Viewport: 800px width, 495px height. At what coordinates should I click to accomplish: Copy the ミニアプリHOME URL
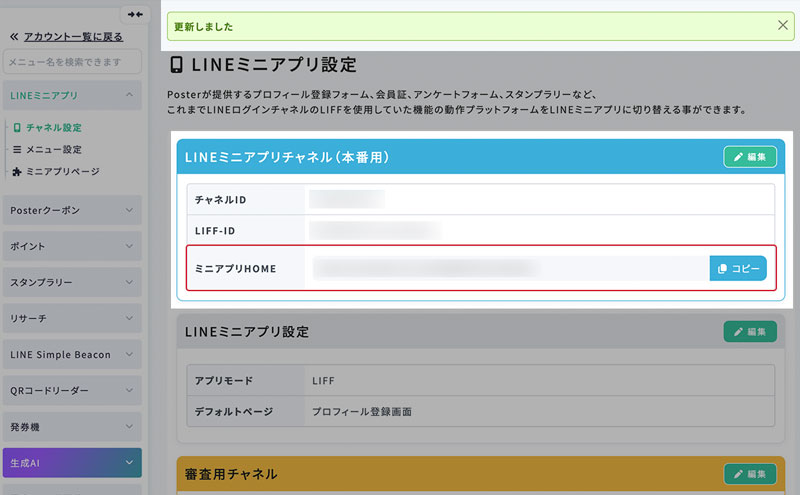(x=737, y=269)
